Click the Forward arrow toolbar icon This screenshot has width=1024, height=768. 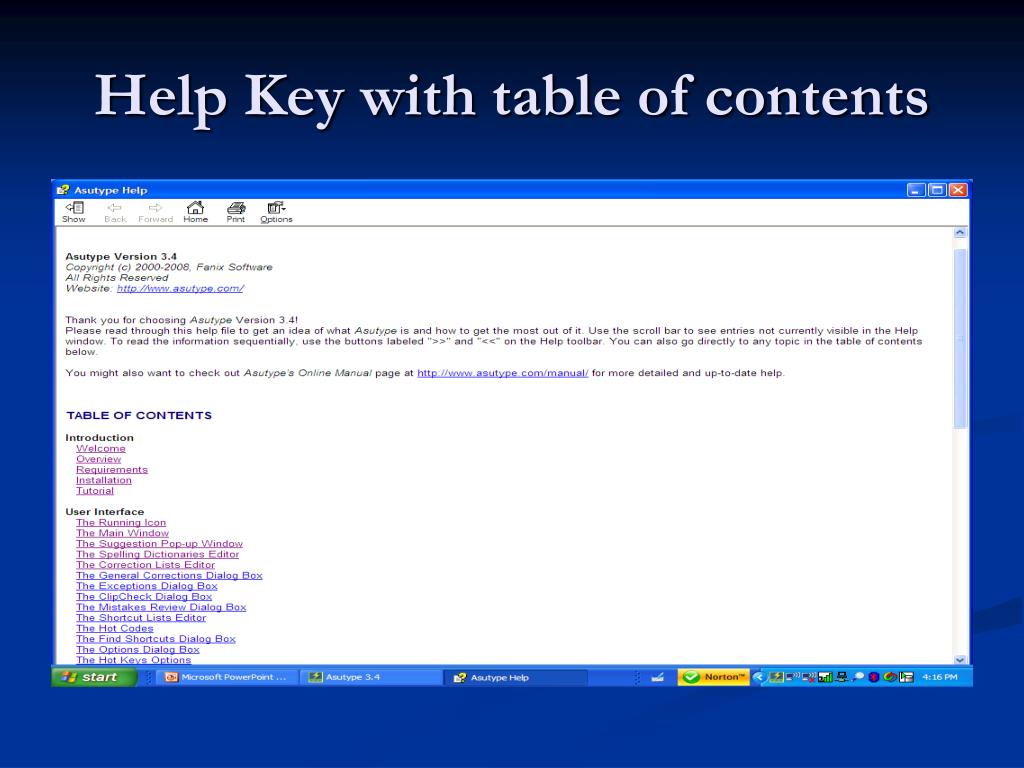pos(155,212)
